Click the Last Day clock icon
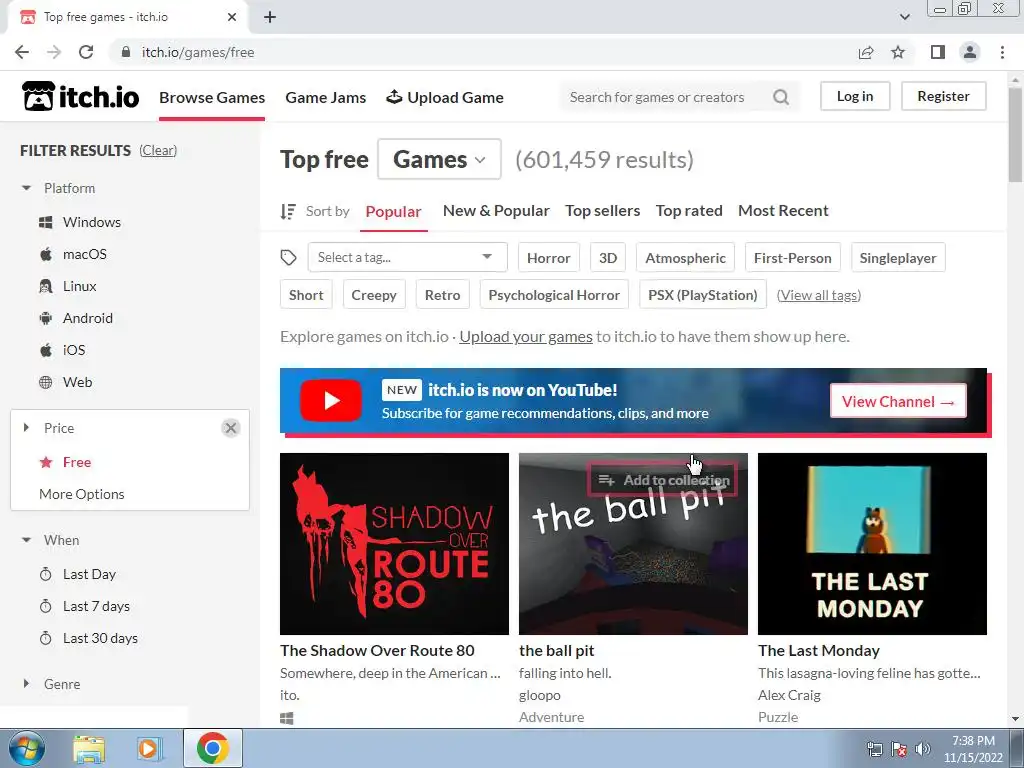This screenshot has height=768, width=1024. (46, 575)
